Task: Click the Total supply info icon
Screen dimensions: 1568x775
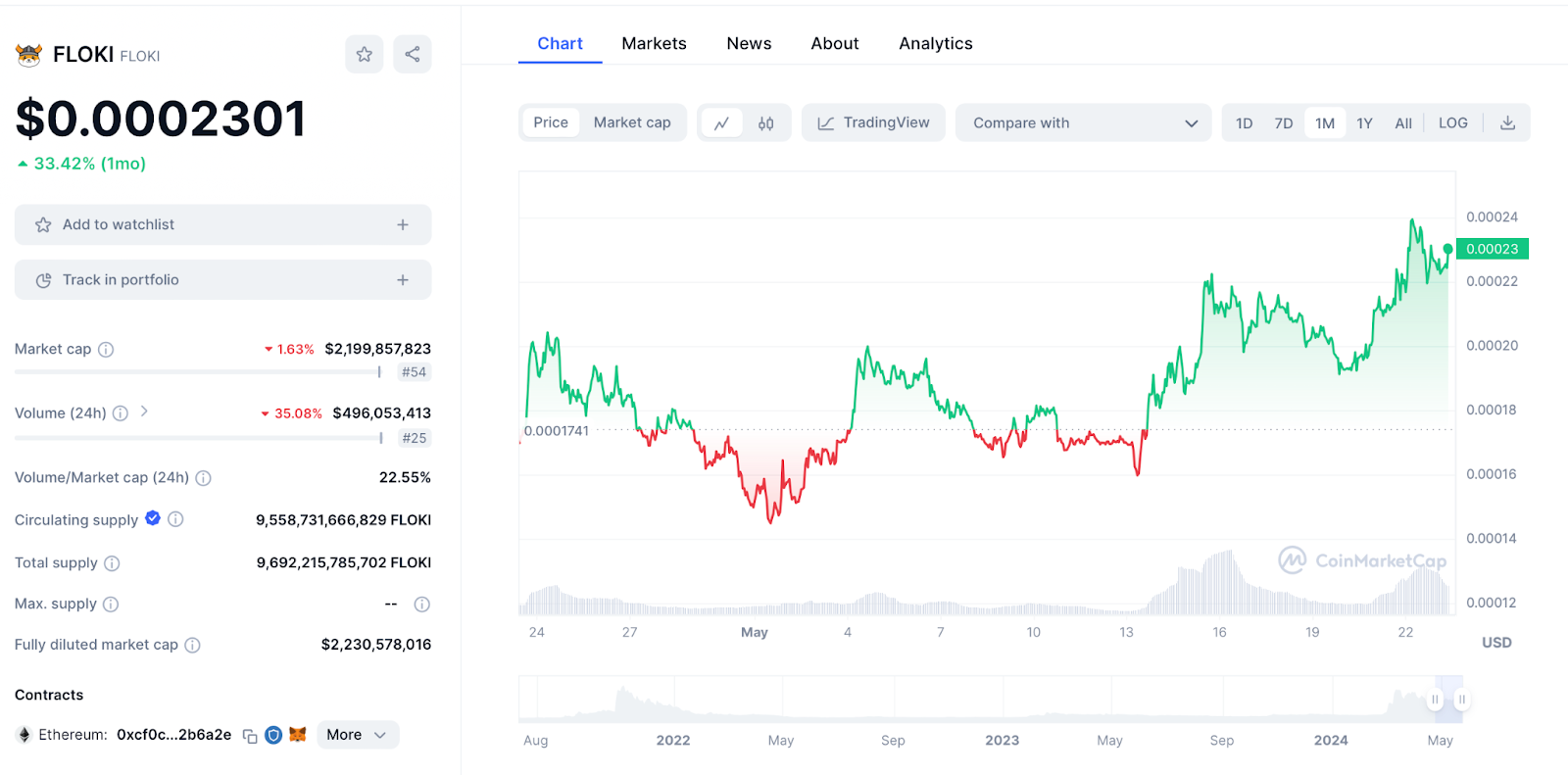Action: (112, 563)
